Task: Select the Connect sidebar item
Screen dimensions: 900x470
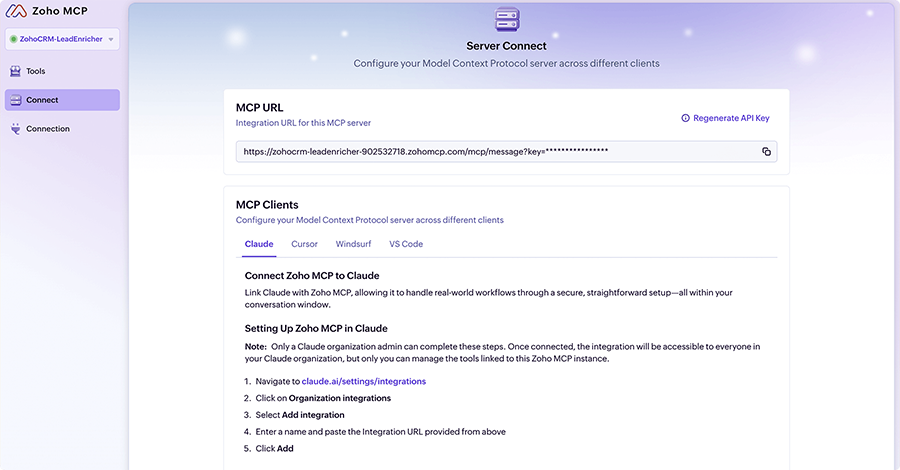Action: [x=62, y=100]
